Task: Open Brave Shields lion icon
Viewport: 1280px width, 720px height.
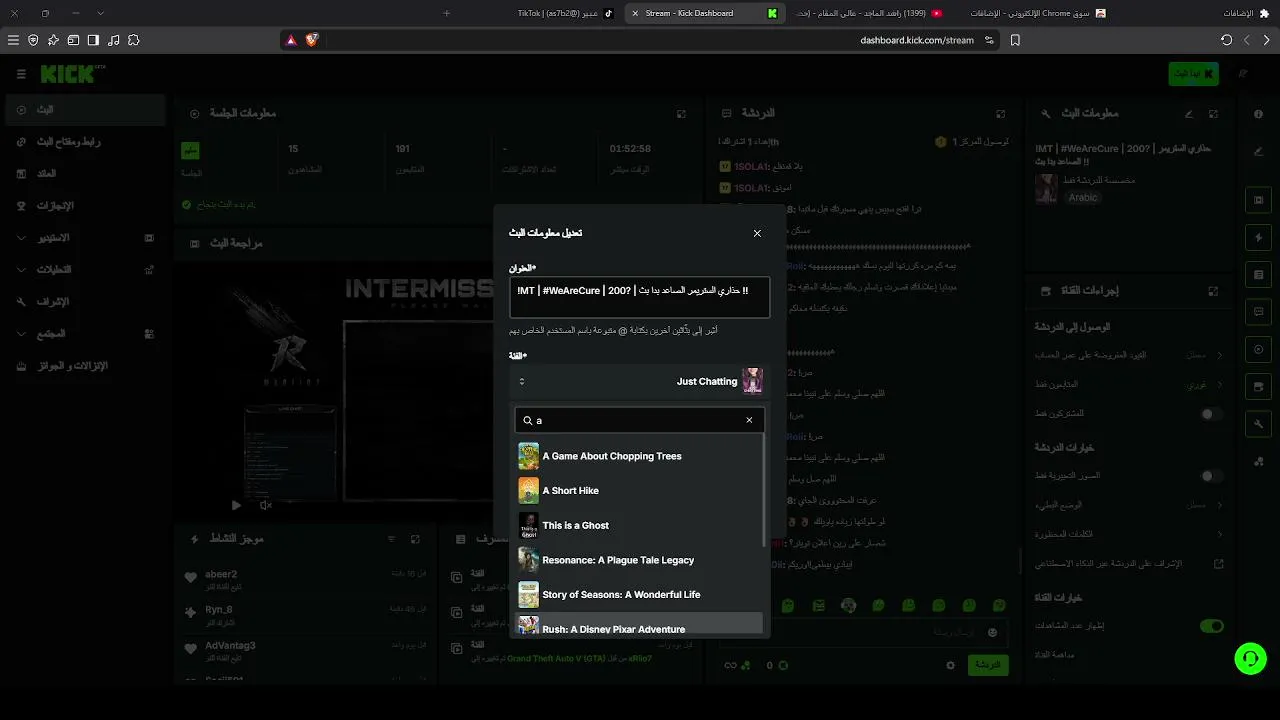Action: 311,40
